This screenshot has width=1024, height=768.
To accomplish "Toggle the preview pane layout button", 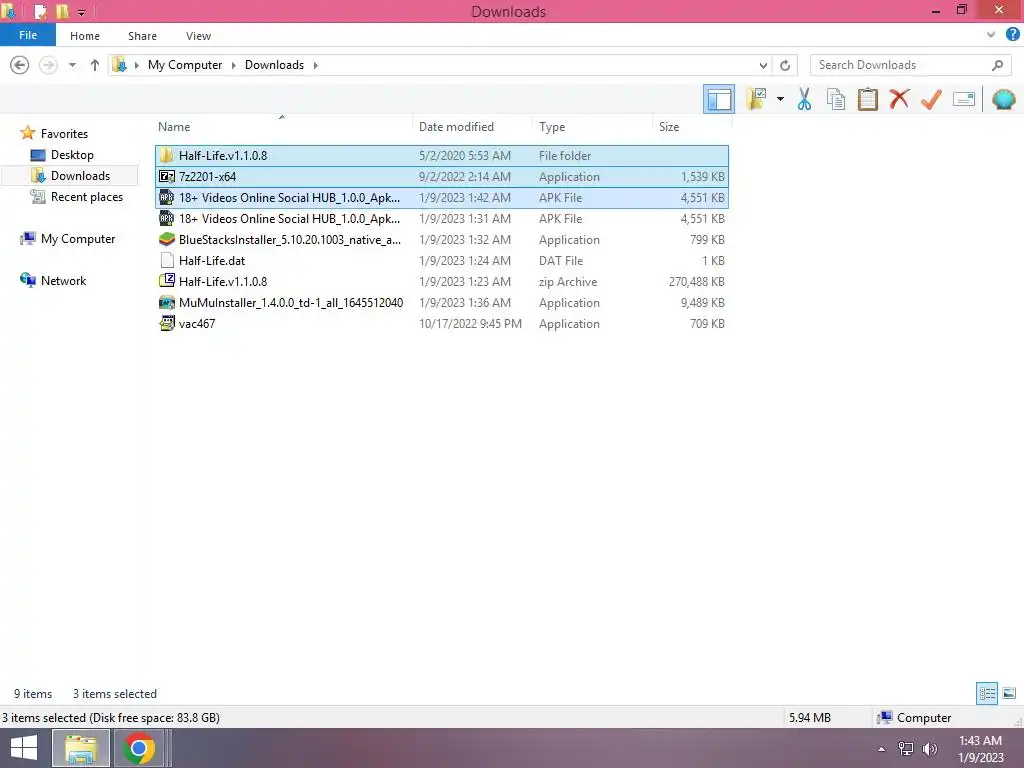I will [718, 99].
